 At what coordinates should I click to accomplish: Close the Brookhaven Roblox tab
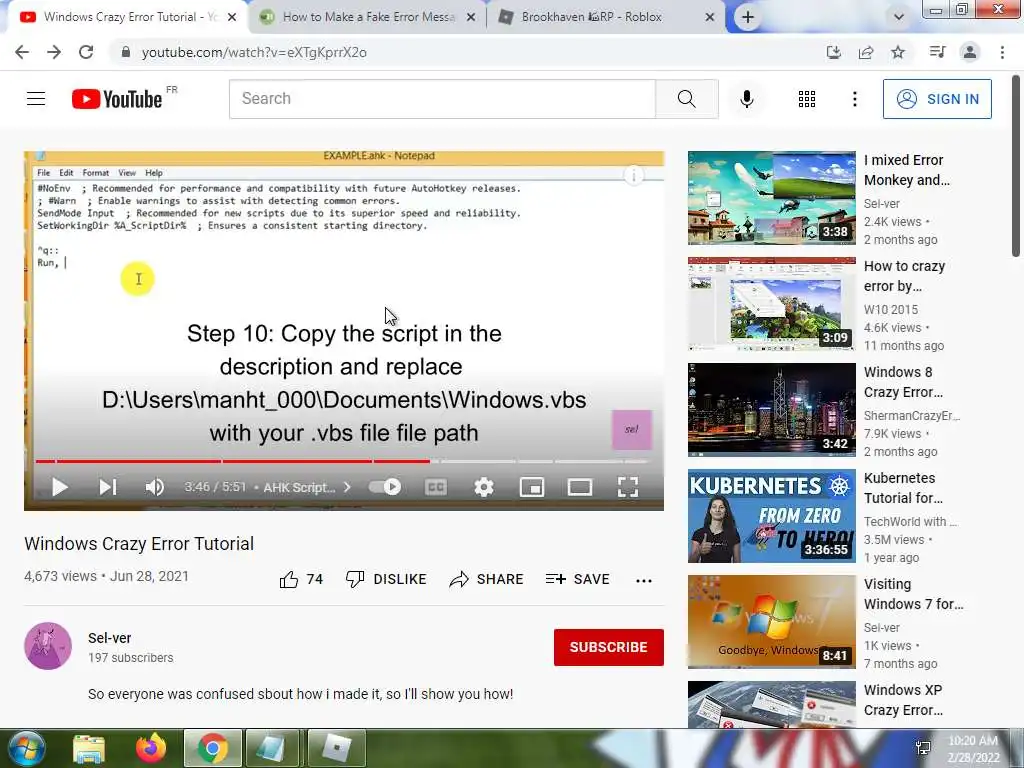tap(710, 17)
